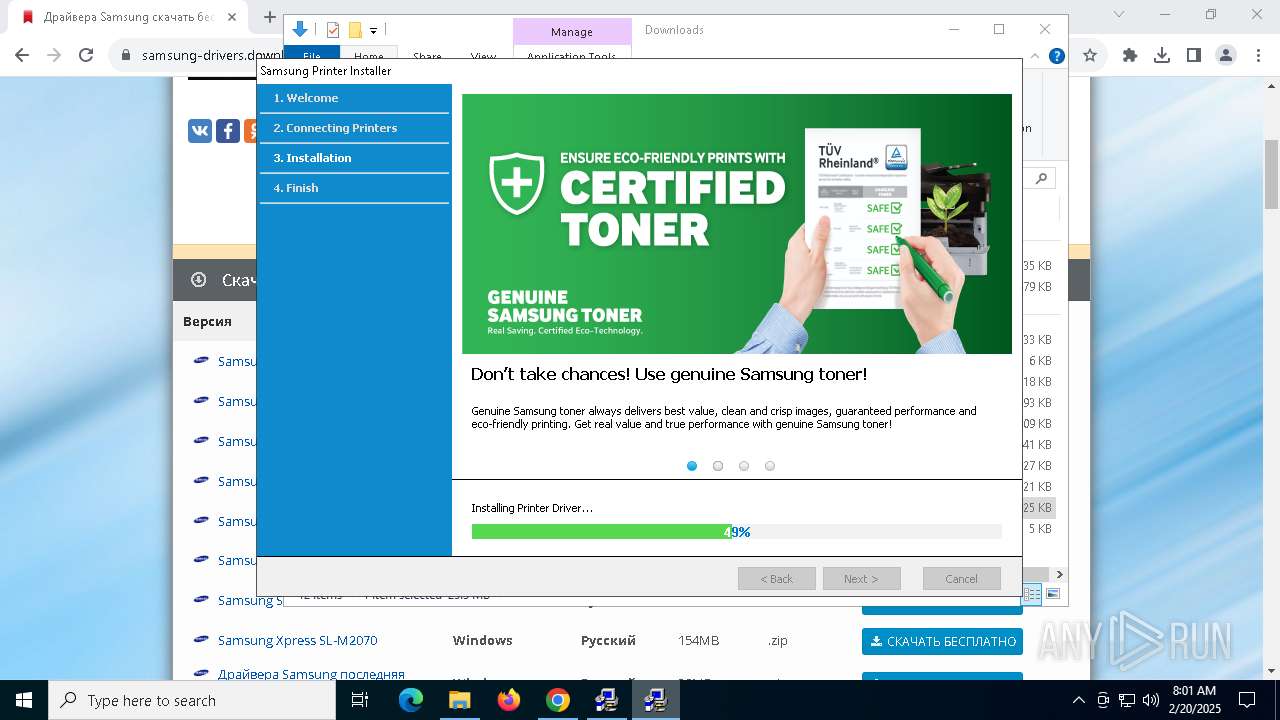The width and height of the screenshot is (1280, 720).
Task: Click the disabled Next button
Action: pyautogui.click(x=861, y=579)
